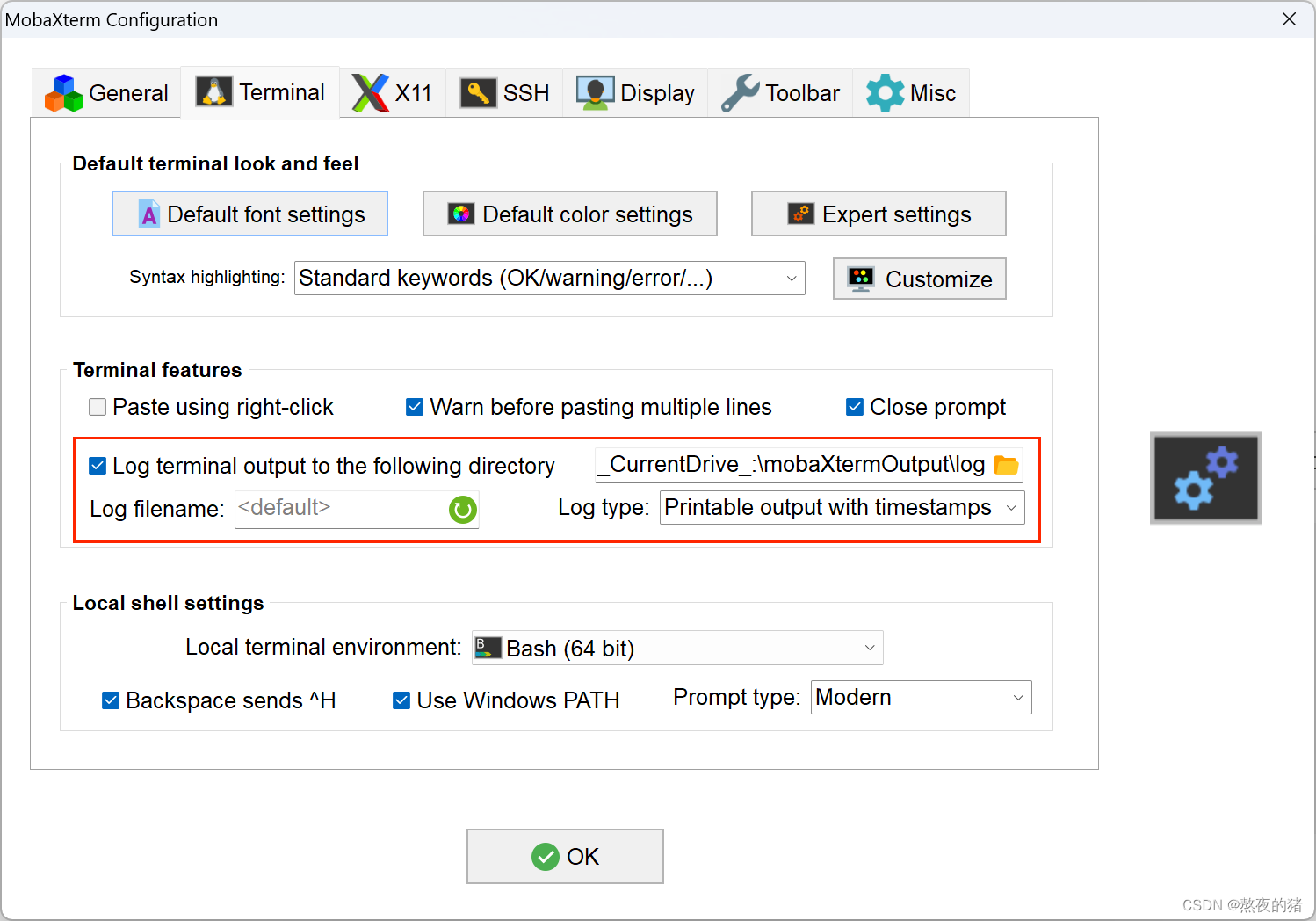Click the gear icon on Misc tab
This screenshot has height=921, width=1316.
885,93
